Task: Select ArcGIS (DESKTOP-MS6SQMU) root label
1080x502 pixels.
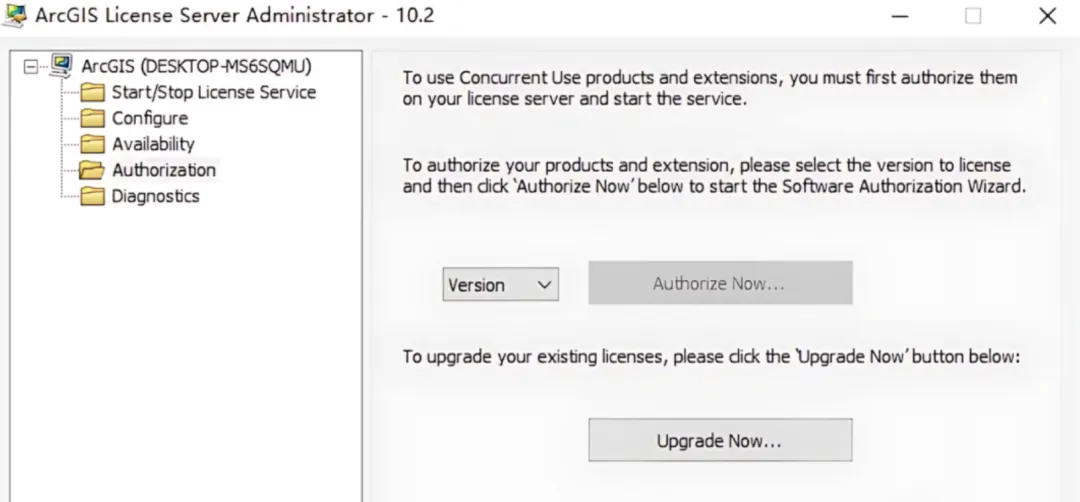Action: pyautogui.click(x=196, y=66)
